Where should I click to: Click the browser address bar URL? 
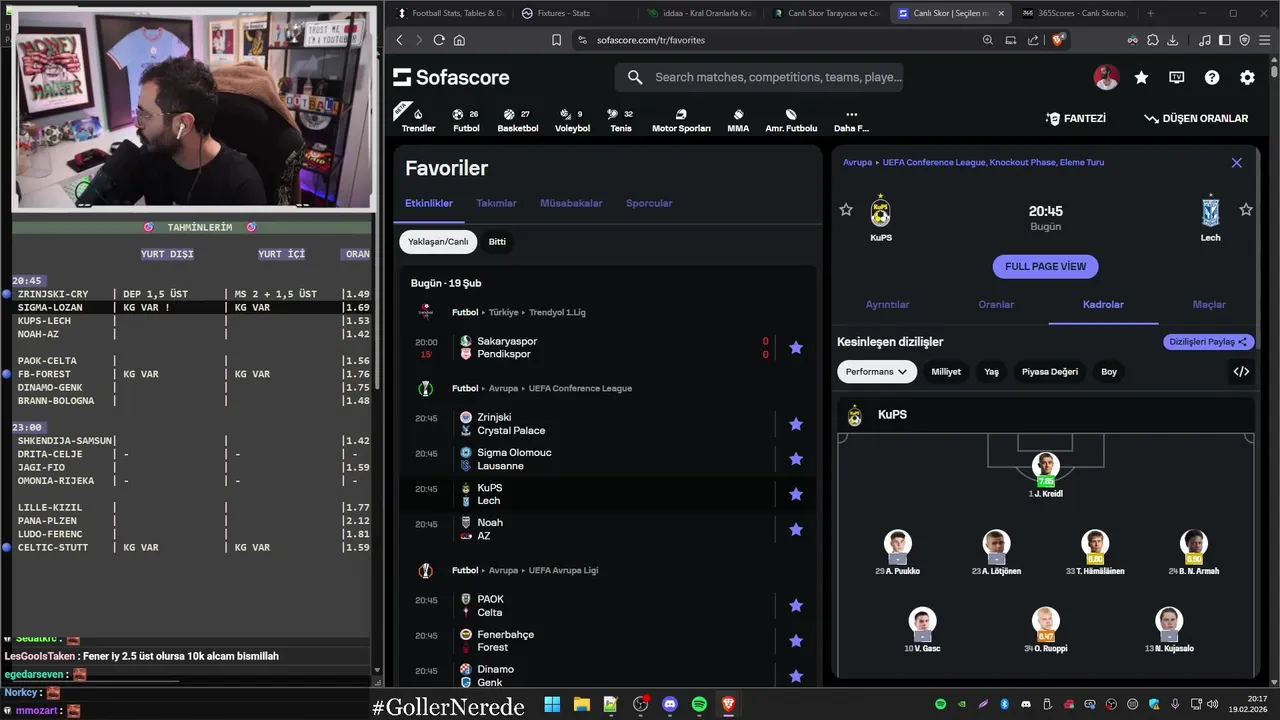(651, 40)
